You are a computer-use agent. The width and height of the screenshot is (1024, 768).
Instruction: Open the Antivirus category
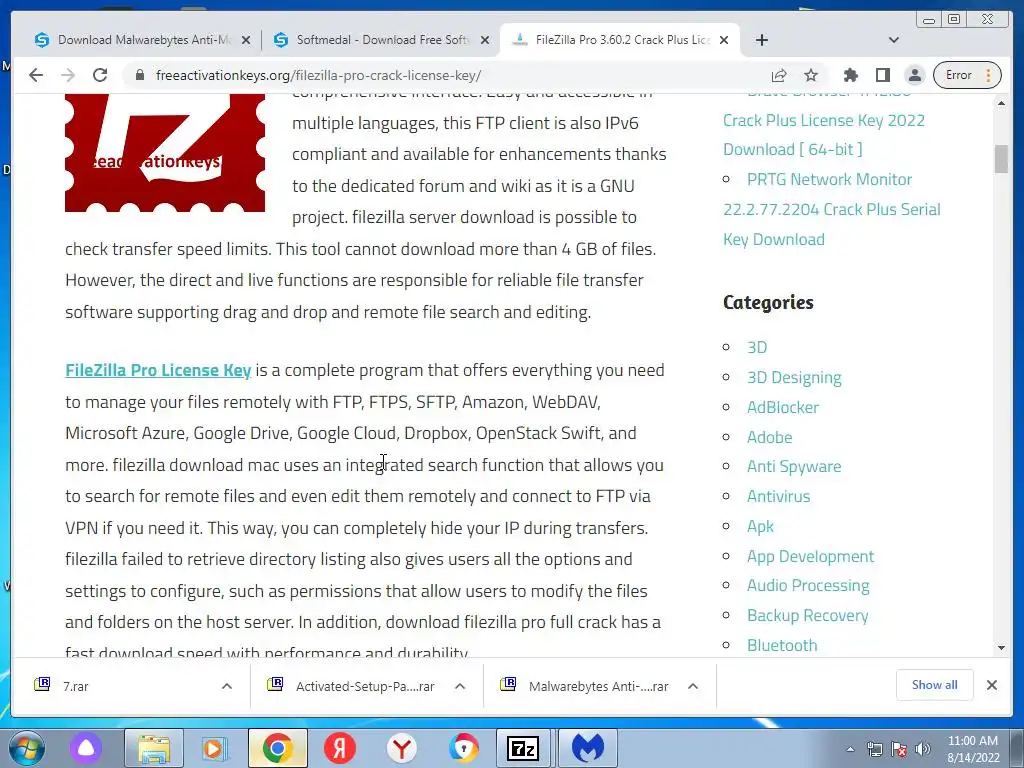click(x=778, y=496)
